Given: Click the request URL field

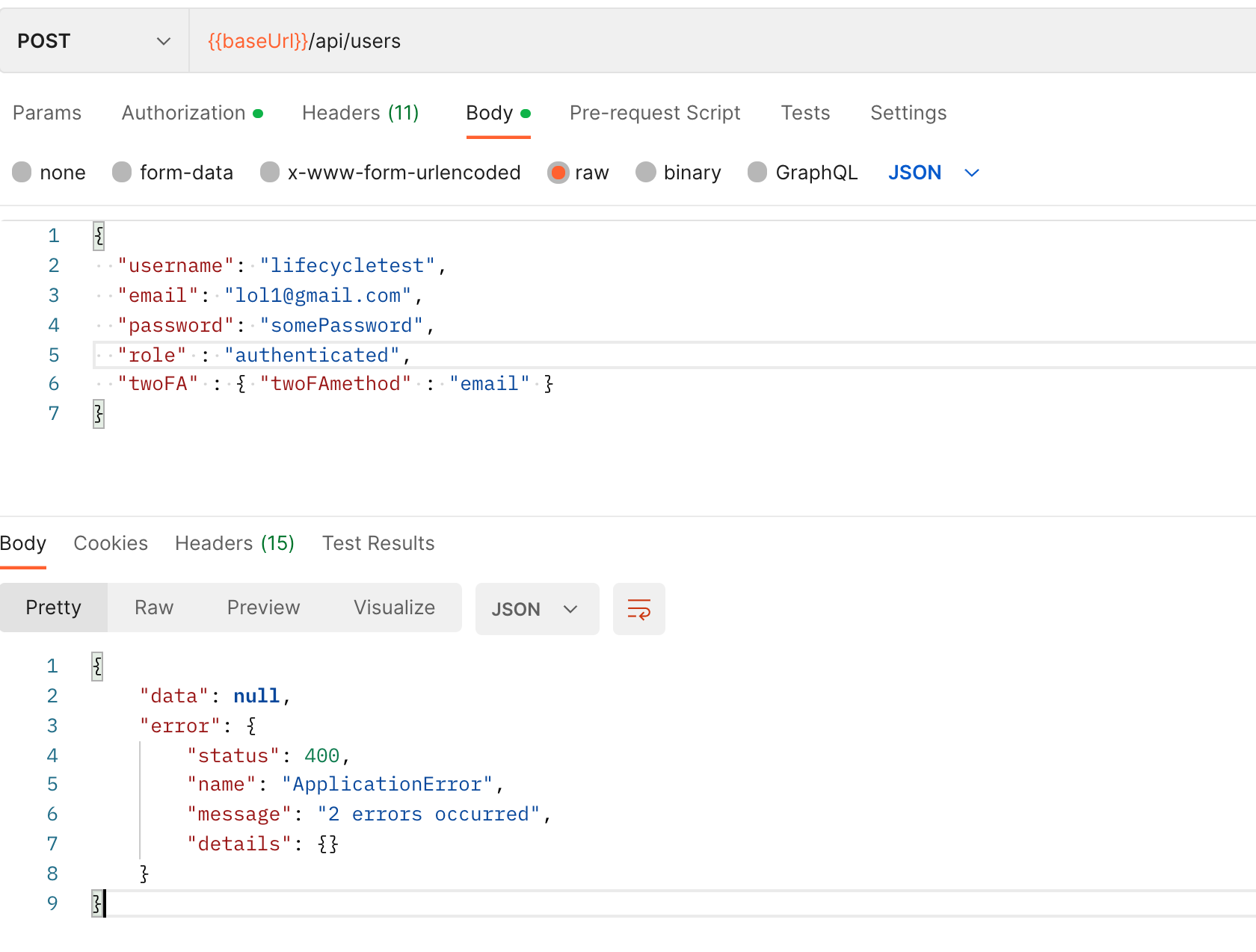Looking at the screenshot, I should (x=523, y=40).
